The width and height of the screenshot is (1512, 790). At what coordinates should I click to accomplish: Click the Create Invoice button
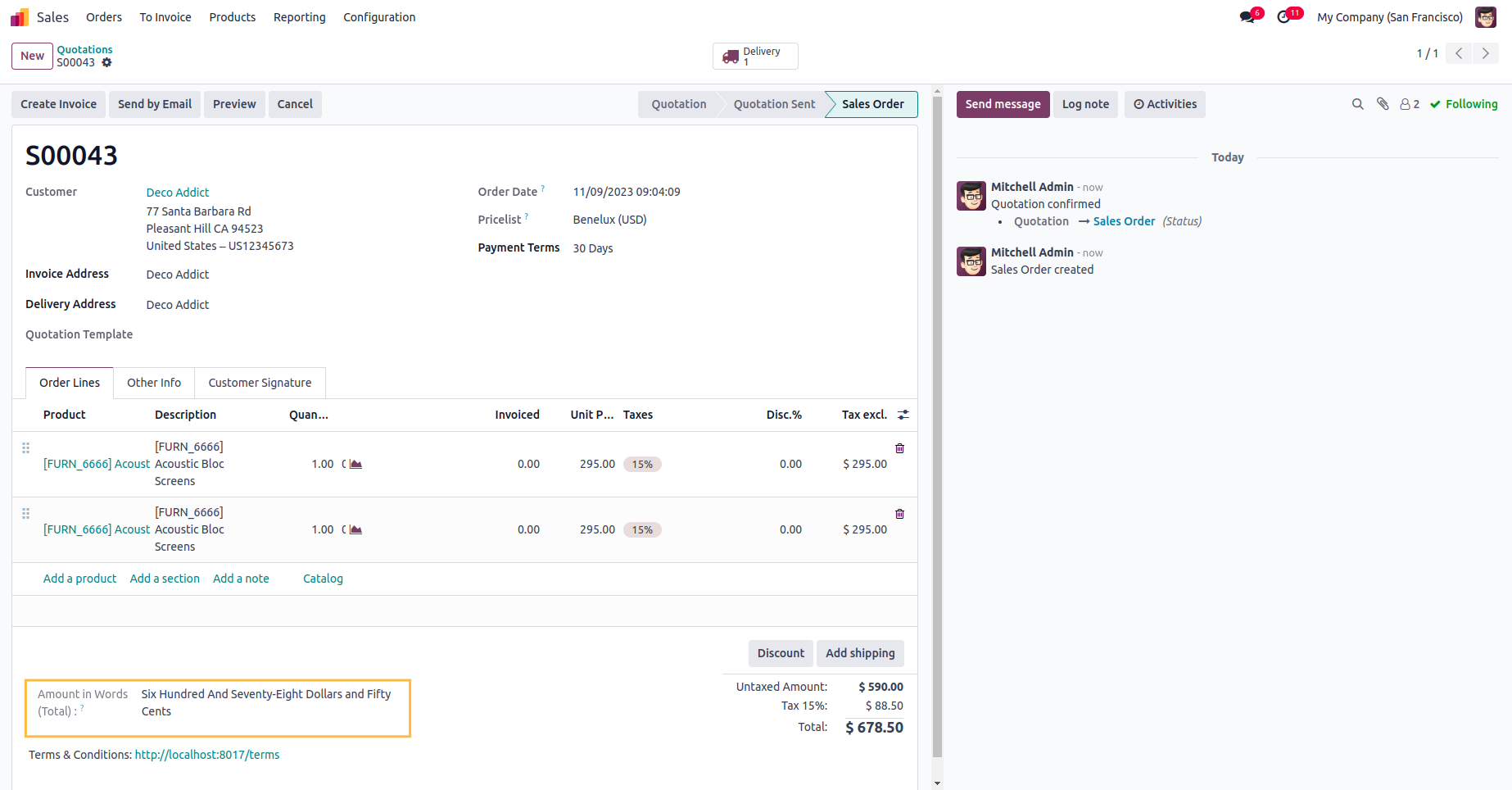point(58,104)
